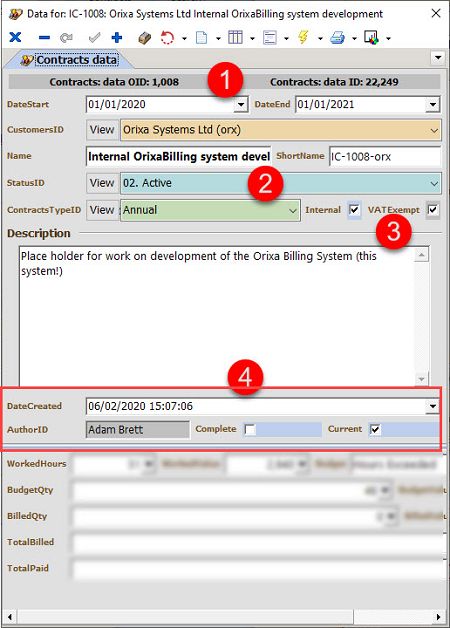Click the TotalPaid field
The width and height of the screenshot is (450, 628).
[x=259, y=569]
